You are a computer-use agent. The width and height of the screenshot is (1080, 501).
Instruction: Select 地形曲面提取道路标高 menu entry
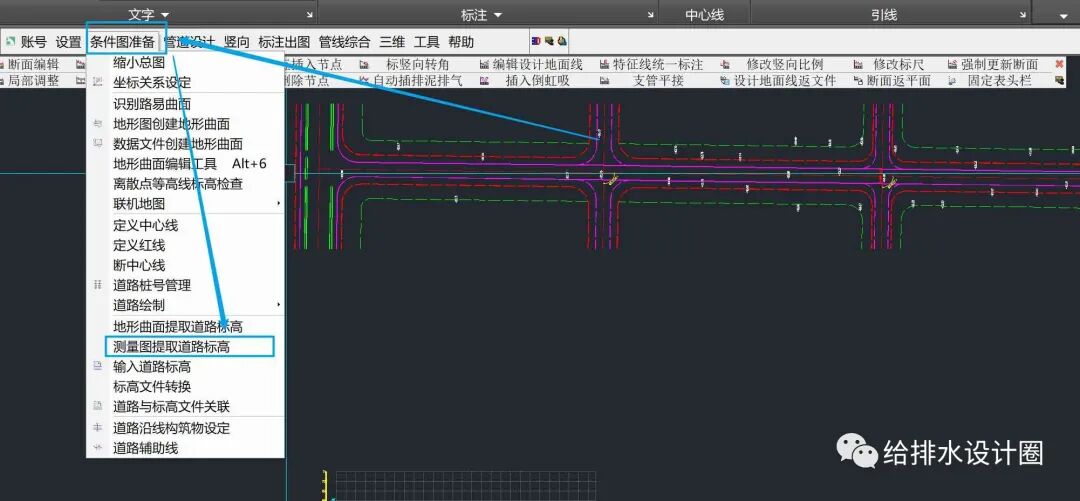178,327
